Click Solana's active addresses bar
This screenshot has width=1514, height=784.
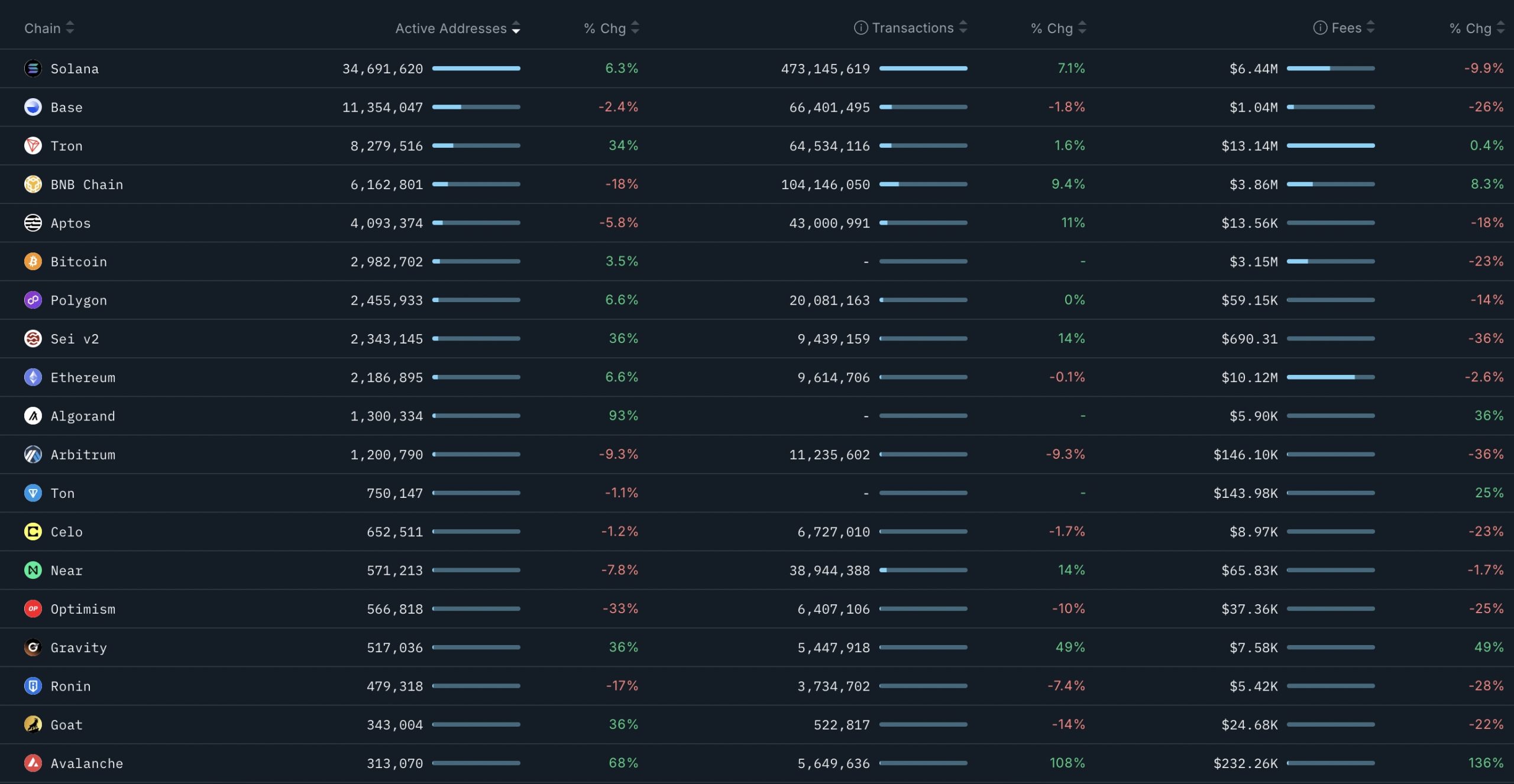(x=476, y=69)
